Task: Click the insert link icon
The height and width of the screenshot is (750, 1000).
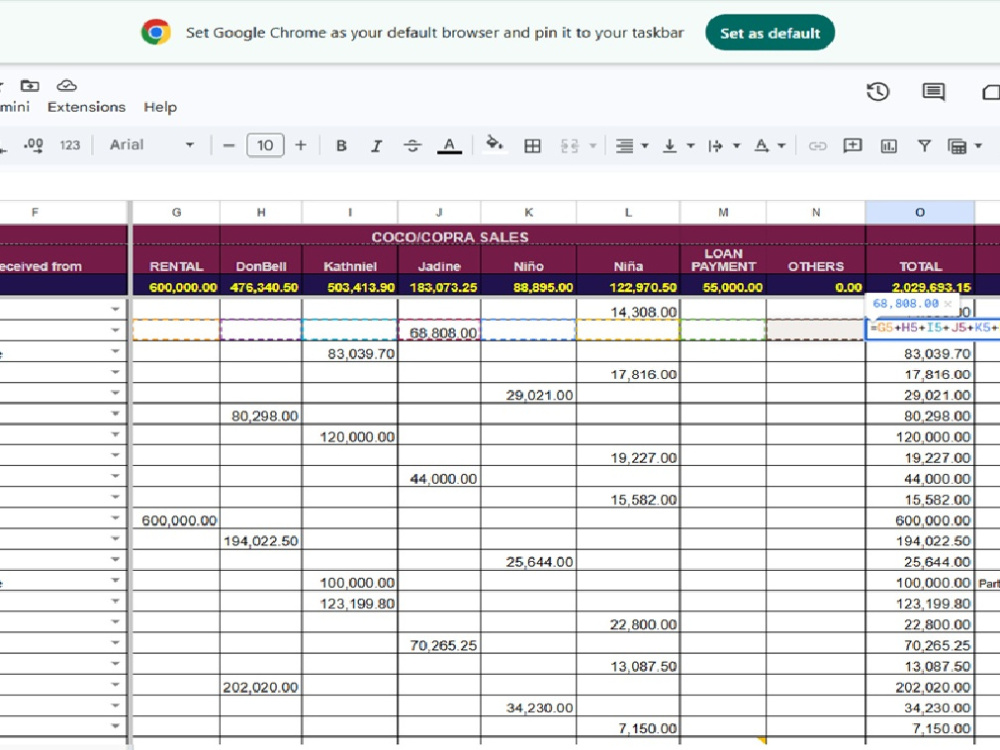Action: (817, 146)
